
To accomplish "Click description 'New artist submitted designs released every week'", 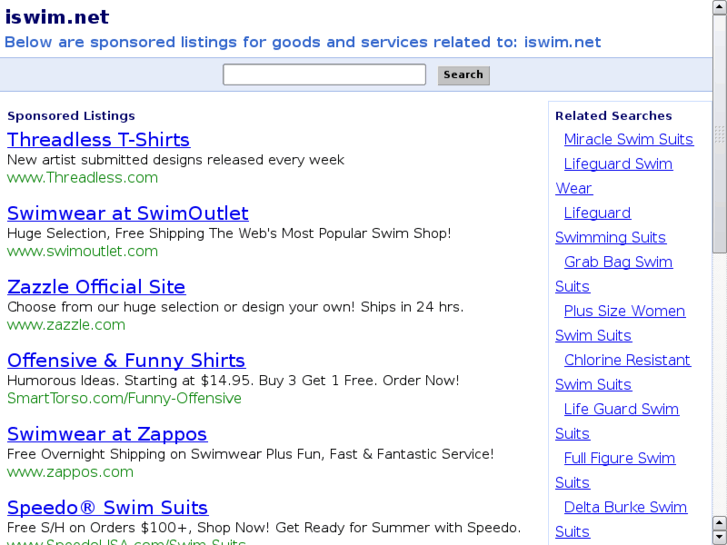I will (x=176, y=160).
